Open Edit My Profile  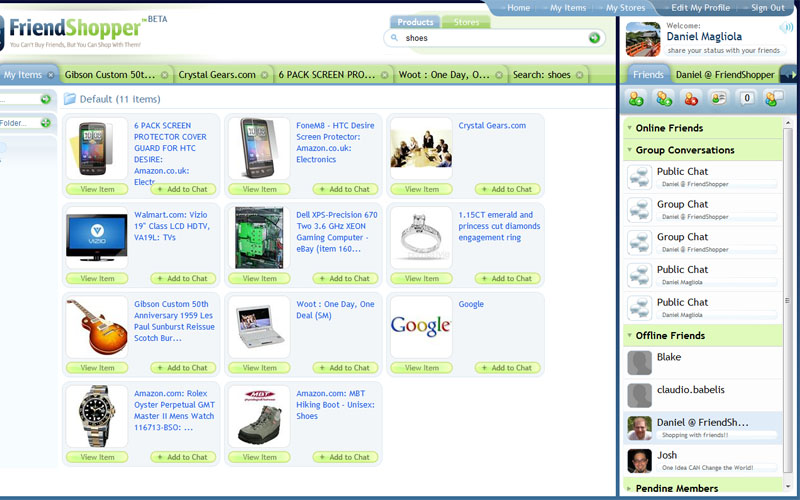click(x=701, y=8)
